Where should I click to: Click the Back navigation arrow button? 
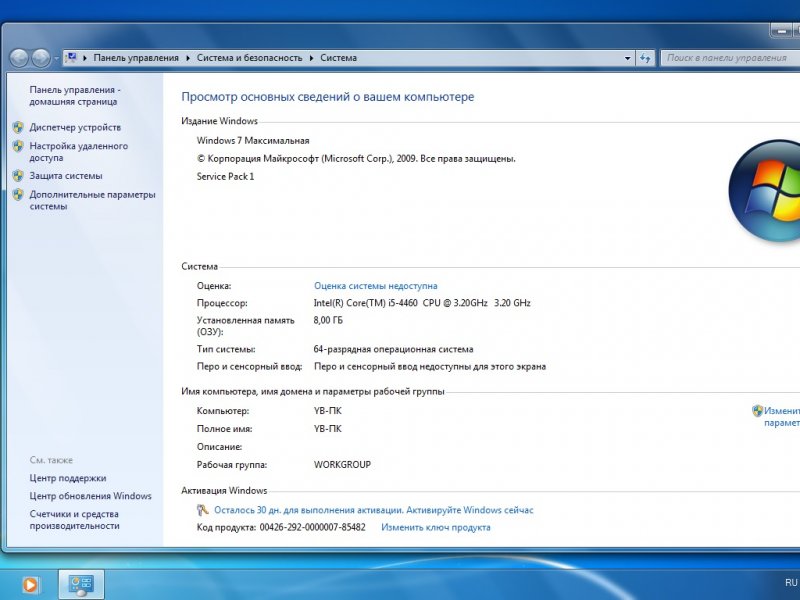(x=19, y=58)
